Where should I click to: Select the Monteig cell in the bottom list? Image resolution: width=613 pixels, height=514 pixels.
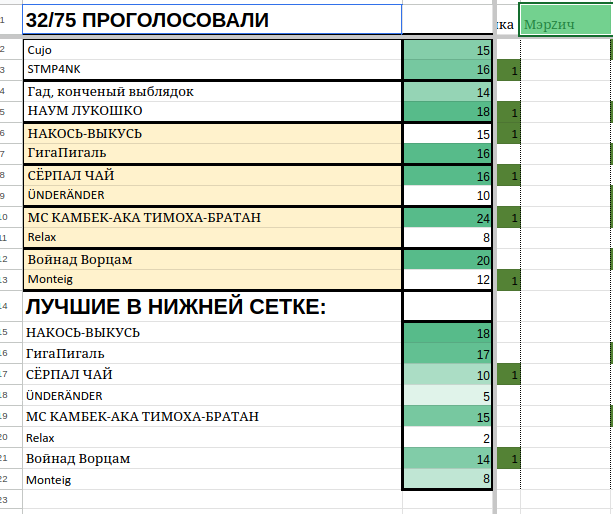coord(212,480)
